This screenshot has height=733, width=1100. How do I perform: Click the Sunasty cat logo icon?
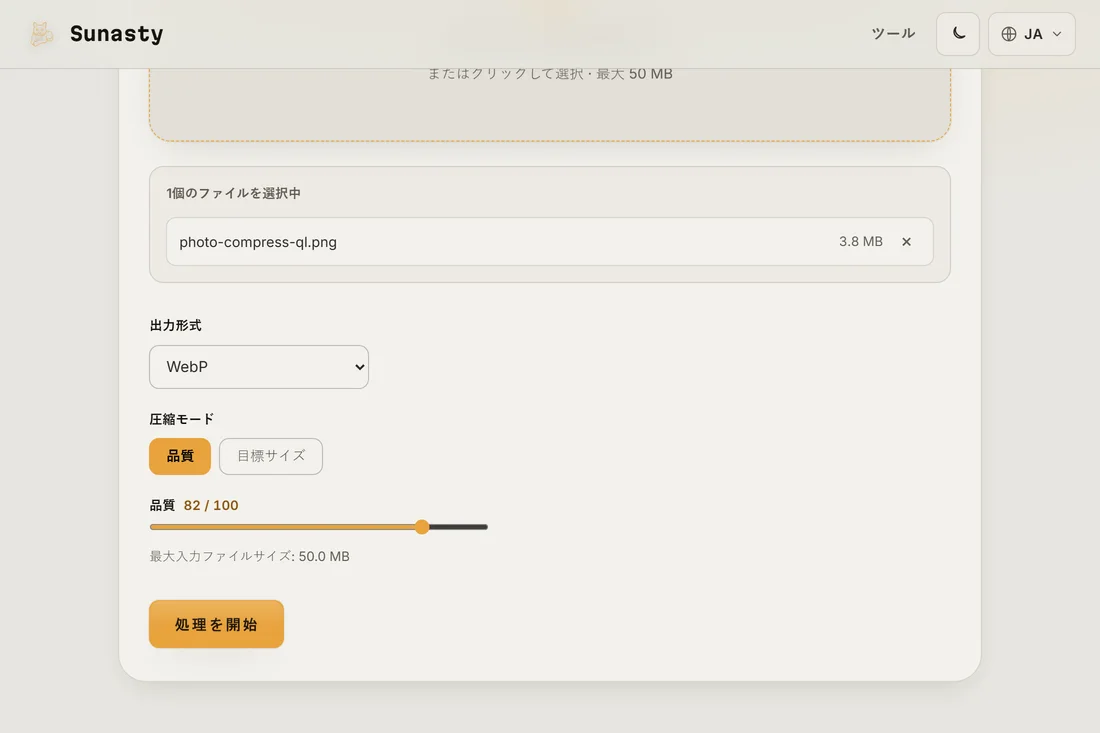(41, 34)
